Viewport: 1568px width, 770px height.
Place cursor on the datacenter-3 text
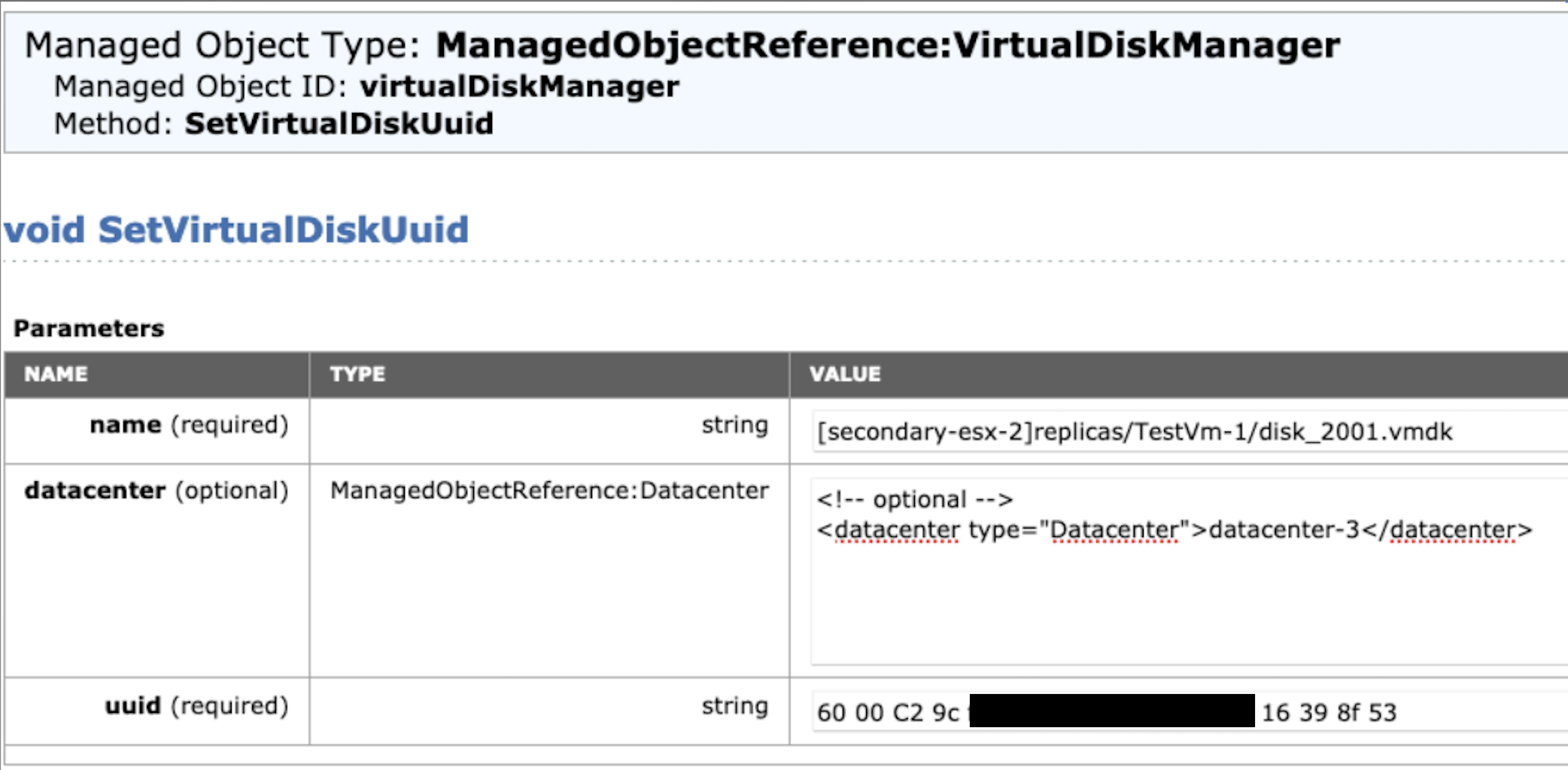coord(1284,530)
